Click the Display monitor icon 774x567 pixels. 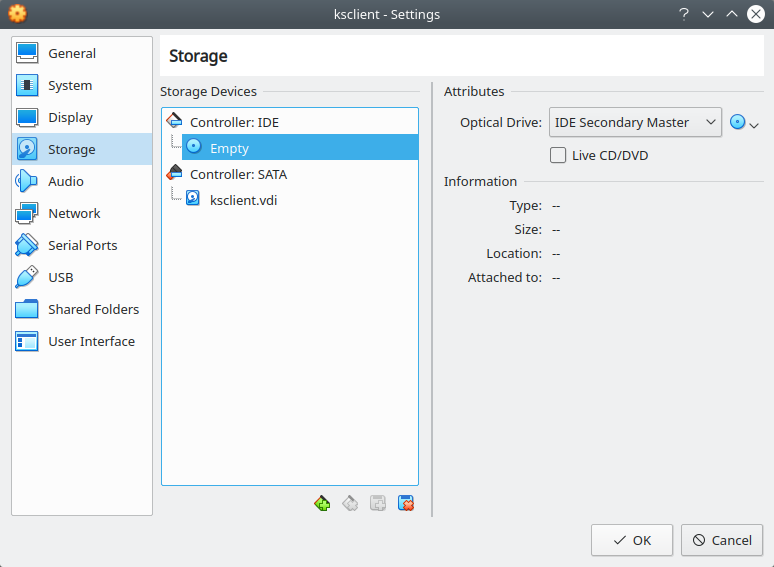[x=27, y=117]
